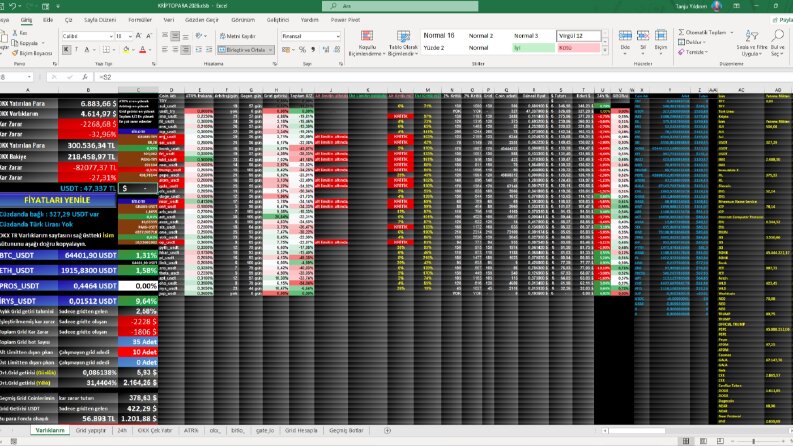Apply the Kötü red cell style
This screenshot has width=793, height=446.
point(578,48)
